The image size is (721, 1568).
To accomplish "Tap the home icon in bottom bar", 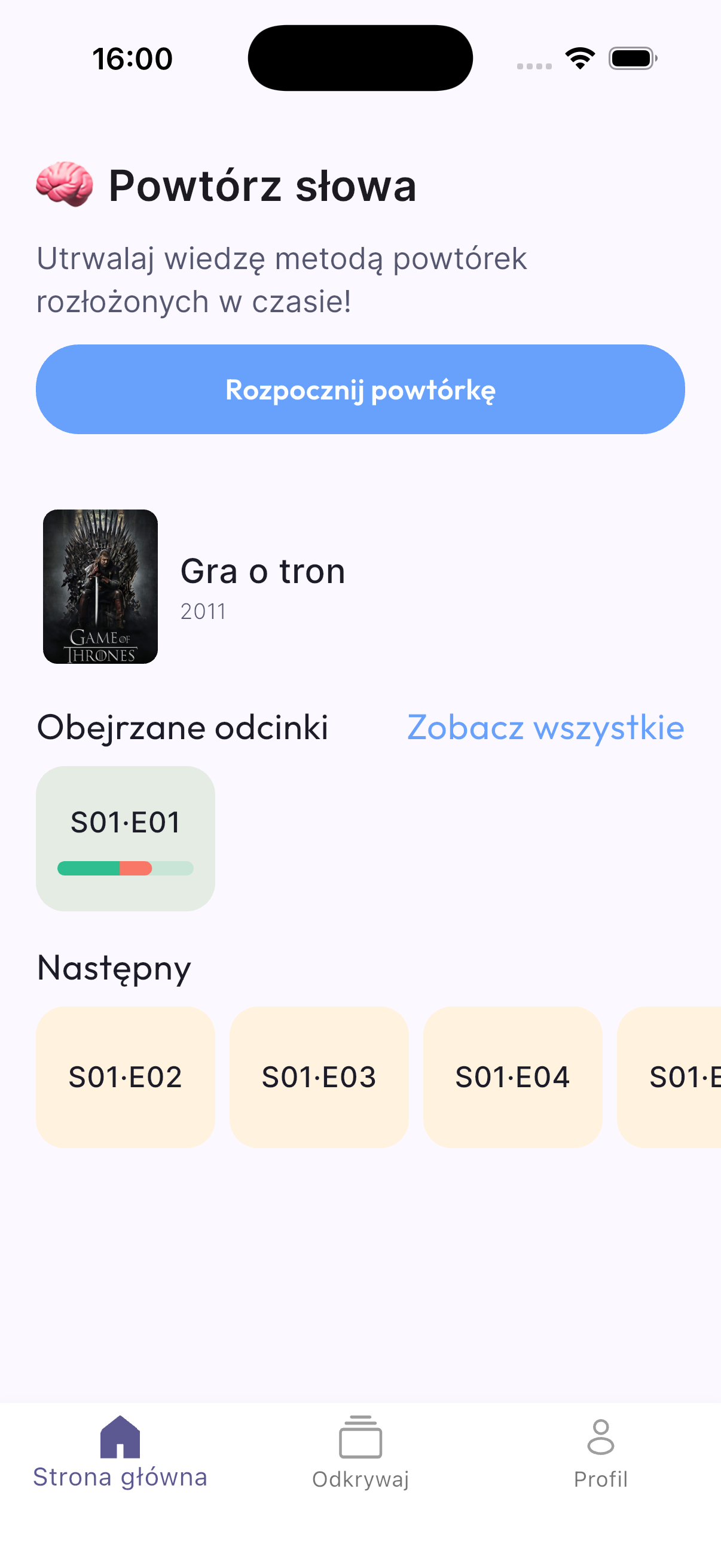I will [x=120, y=1437].
